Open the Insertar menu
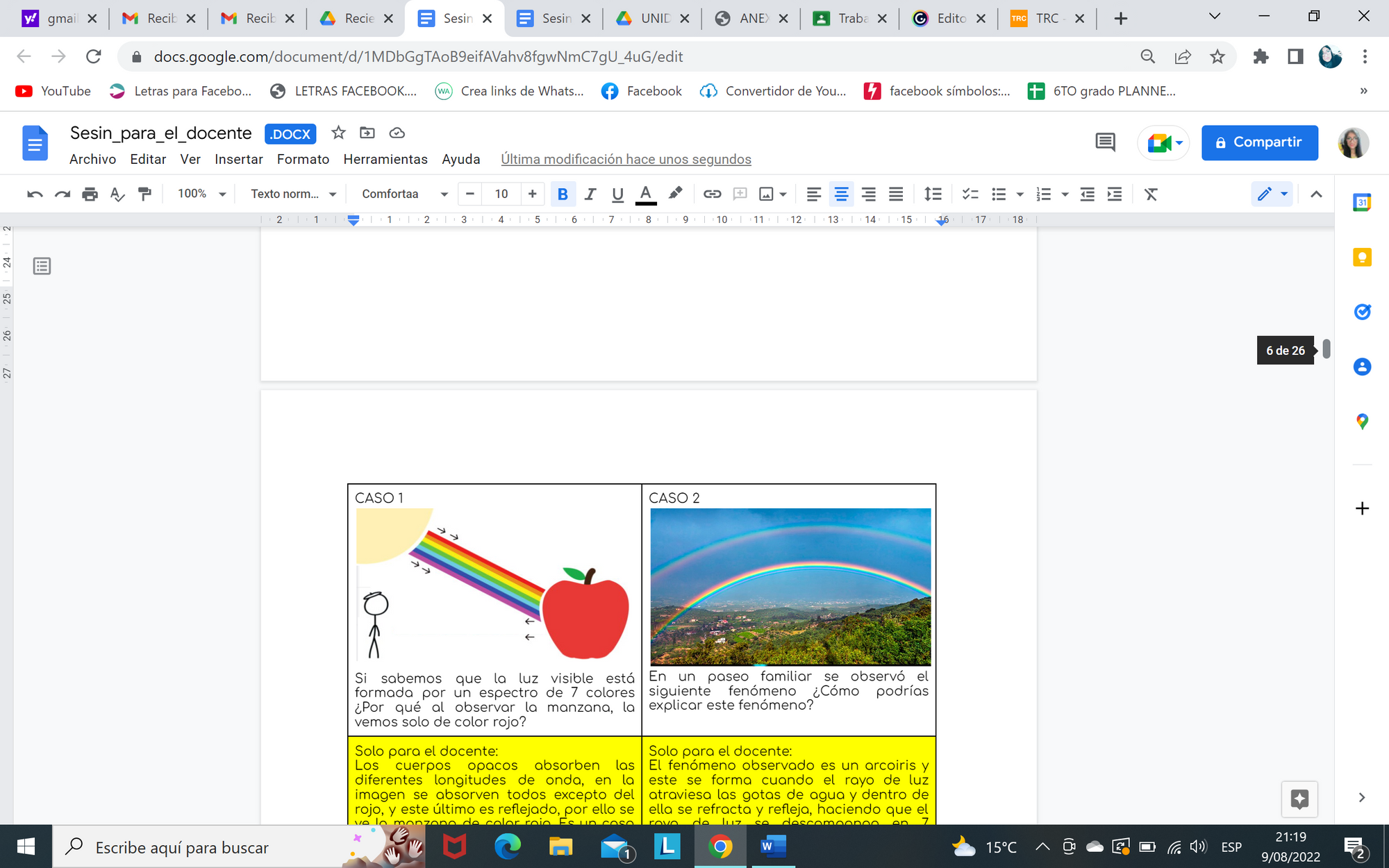Screen dimensions: 1389x868 click(x=238, y=159)
